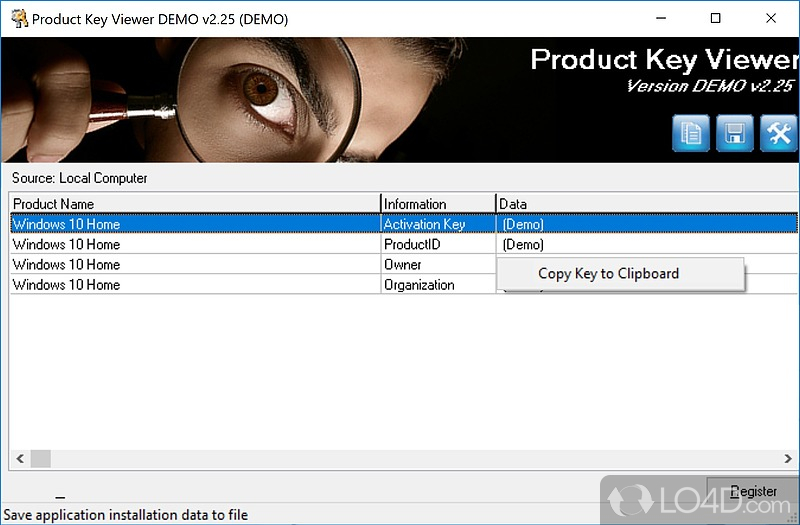Click the floppy disk save icon
Image resolution: width=800 pixels, height=525 pixels.
pos(734,134)
